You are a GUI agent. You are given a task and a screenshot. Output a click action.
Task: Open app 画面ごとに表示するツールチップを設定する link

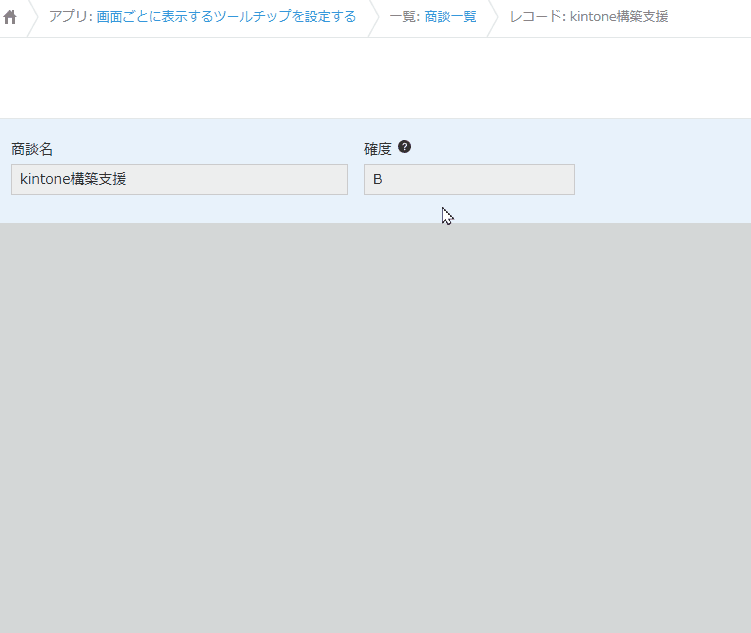pyautogui.click(x=226, y=17)
